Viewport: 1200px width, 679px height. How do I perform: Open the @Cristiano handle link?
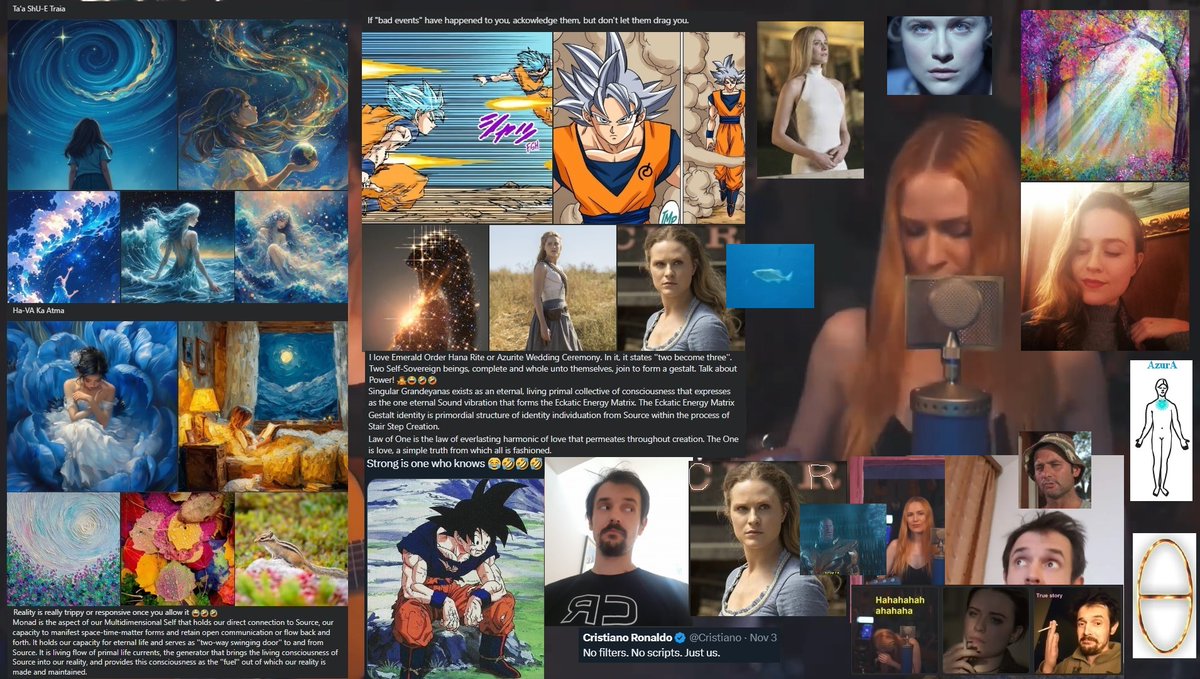pyautogui.click(x=714, y=638)
